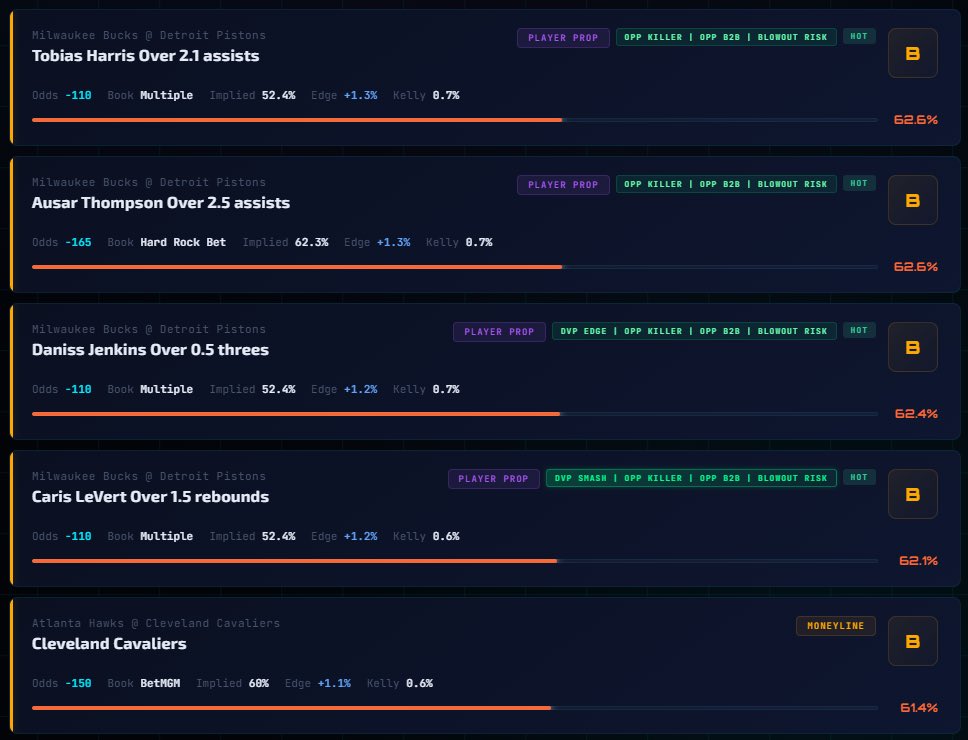Screen dimensions: 968x740
Task: Click DVP EDGE tags on Daniss Jenkins card
Action: (694, 331)
